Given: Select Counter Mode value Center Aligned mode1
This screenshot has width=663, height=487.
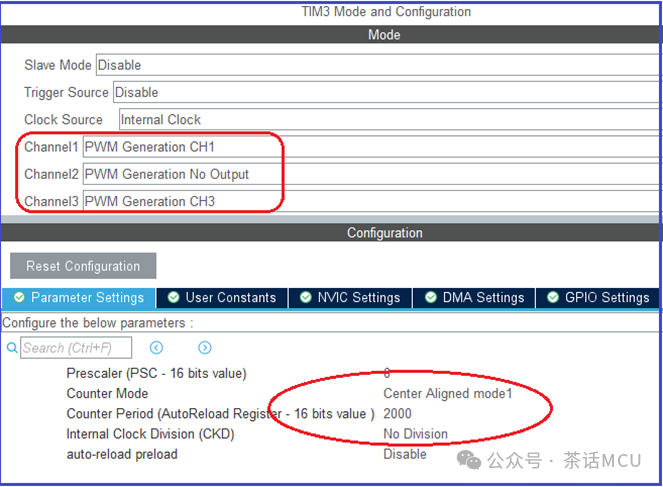Looking at the screenshot, I should tap(447, 393).
